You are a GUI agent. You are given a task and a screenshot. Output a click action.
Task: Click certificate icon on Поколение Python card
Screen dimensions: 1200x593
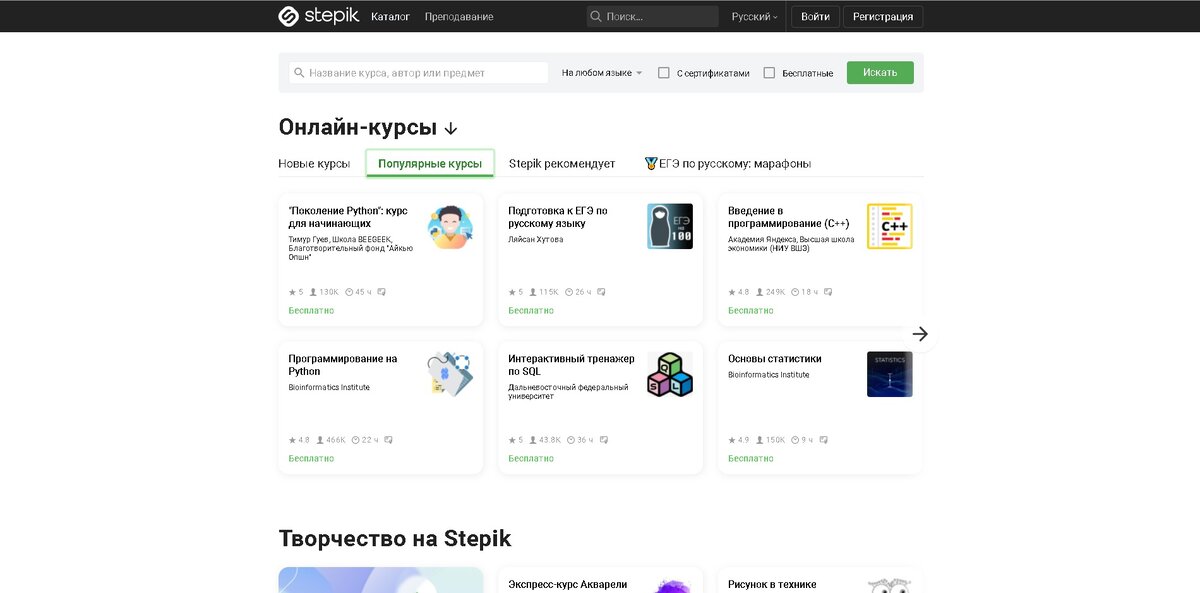pos(382,292)
